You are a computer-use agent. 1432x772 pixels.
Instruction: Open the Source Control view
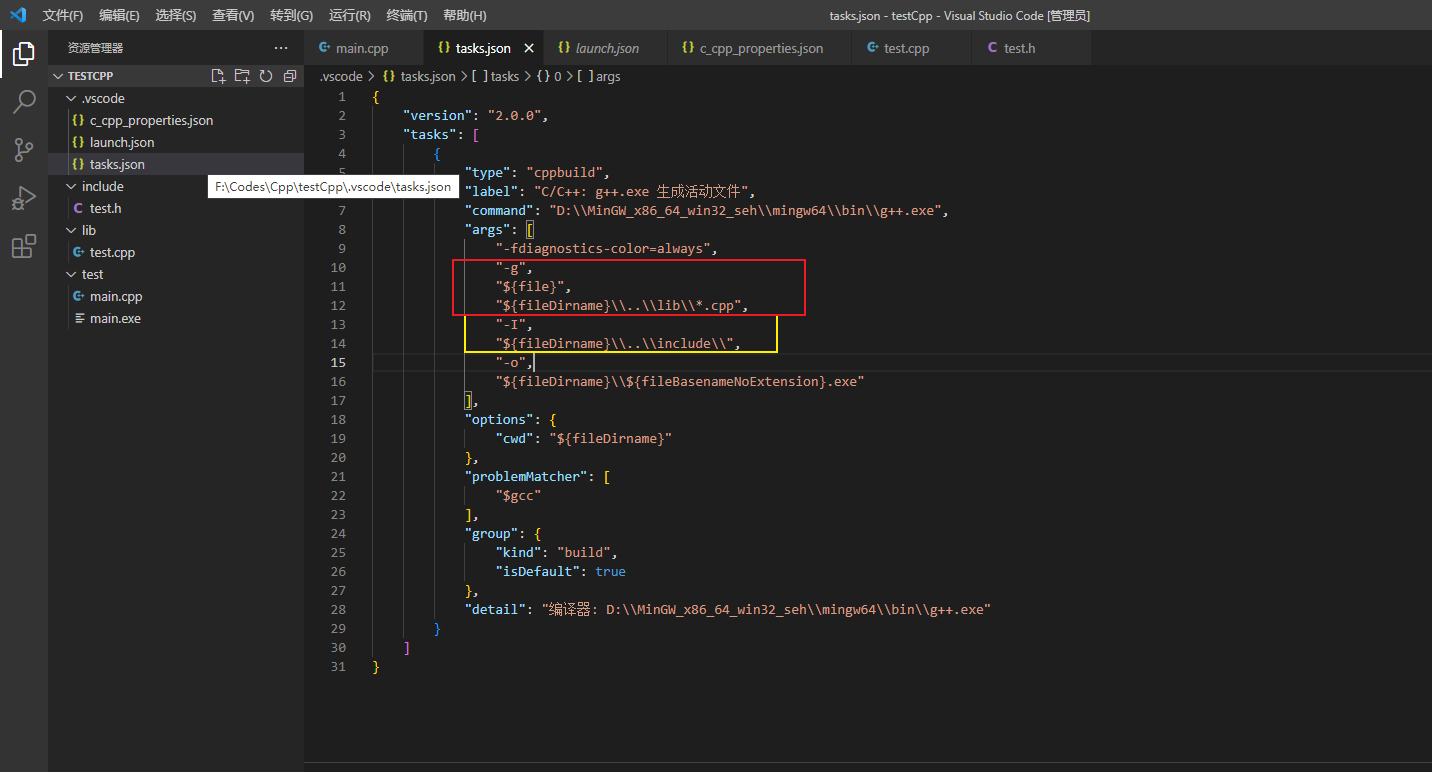point(24,149)
